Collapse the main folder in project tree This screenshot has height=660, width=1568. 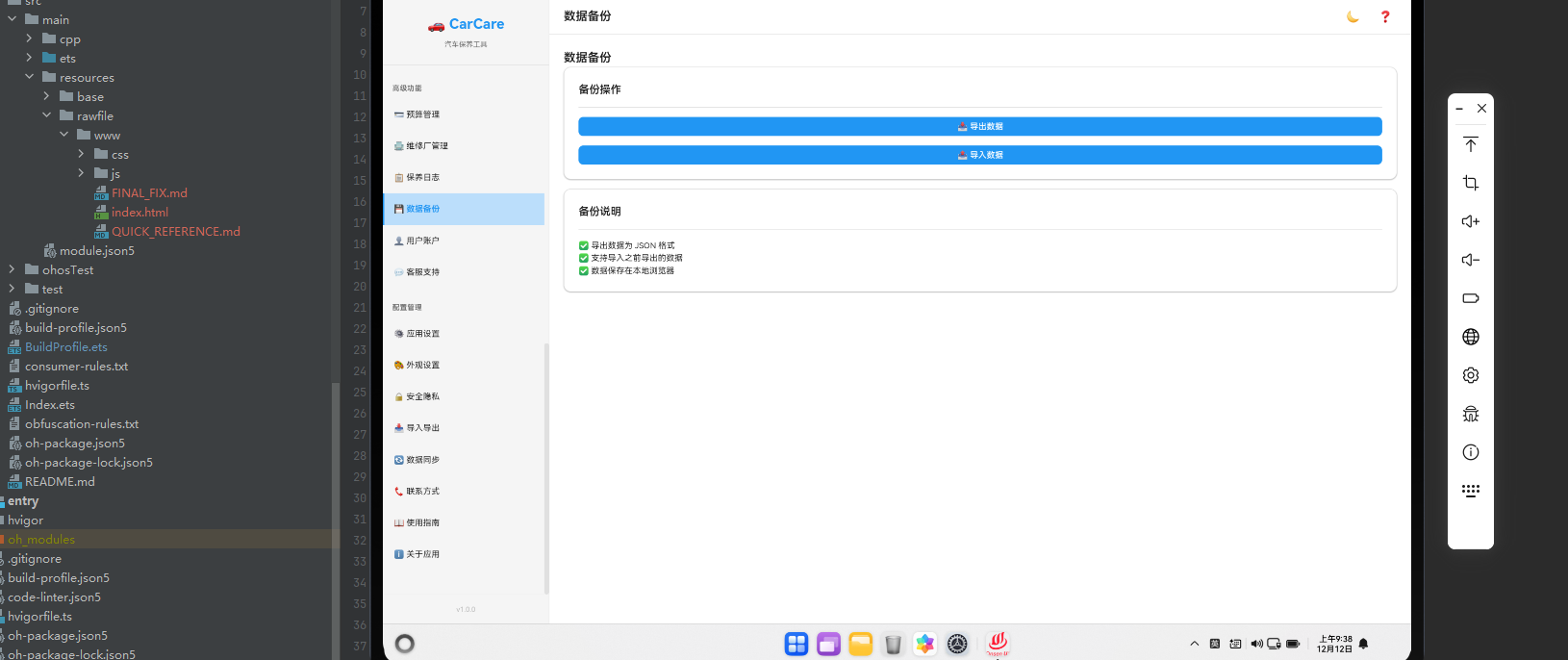click(x=12, y=19)
